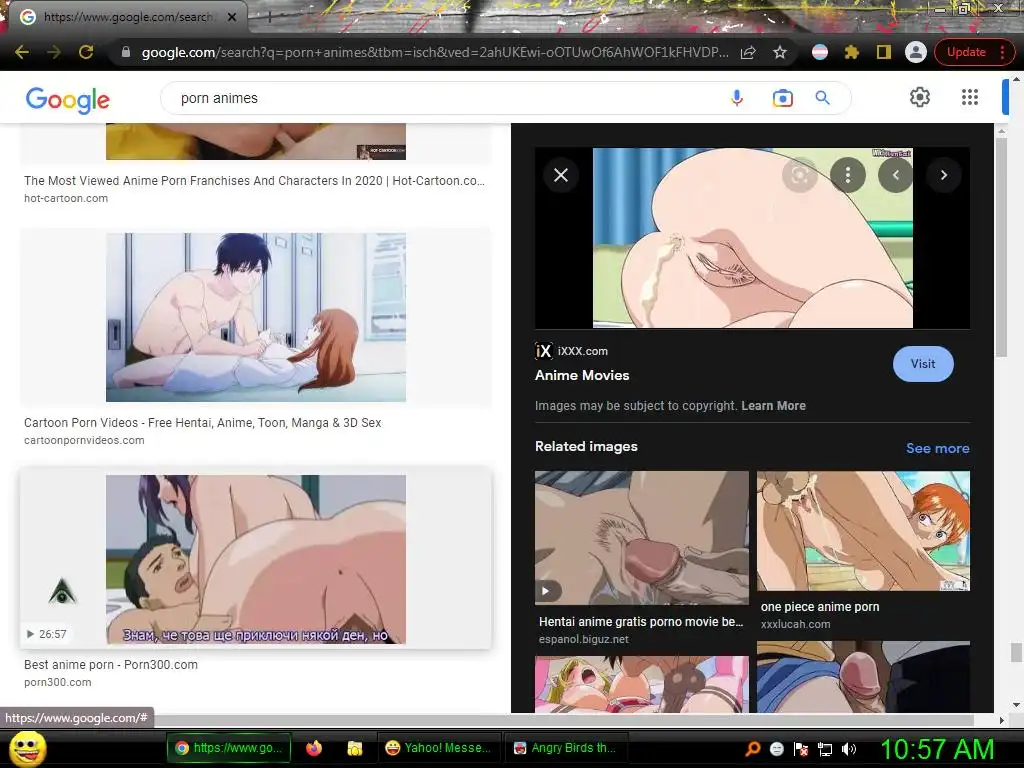Click the Google Lens icon on preview
This screenshot has width=1024, height=768.
pos(800,175)
